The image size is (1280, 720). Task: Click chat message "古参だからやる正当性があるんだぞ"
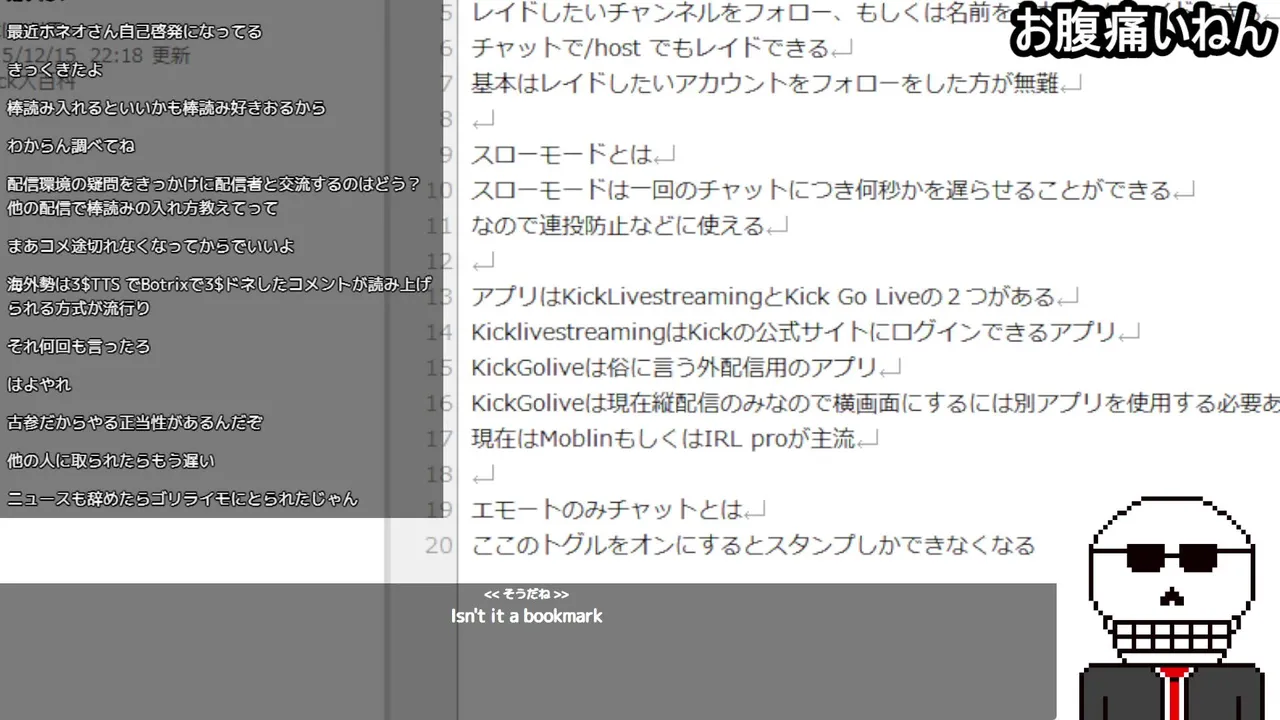coord(134,423)
